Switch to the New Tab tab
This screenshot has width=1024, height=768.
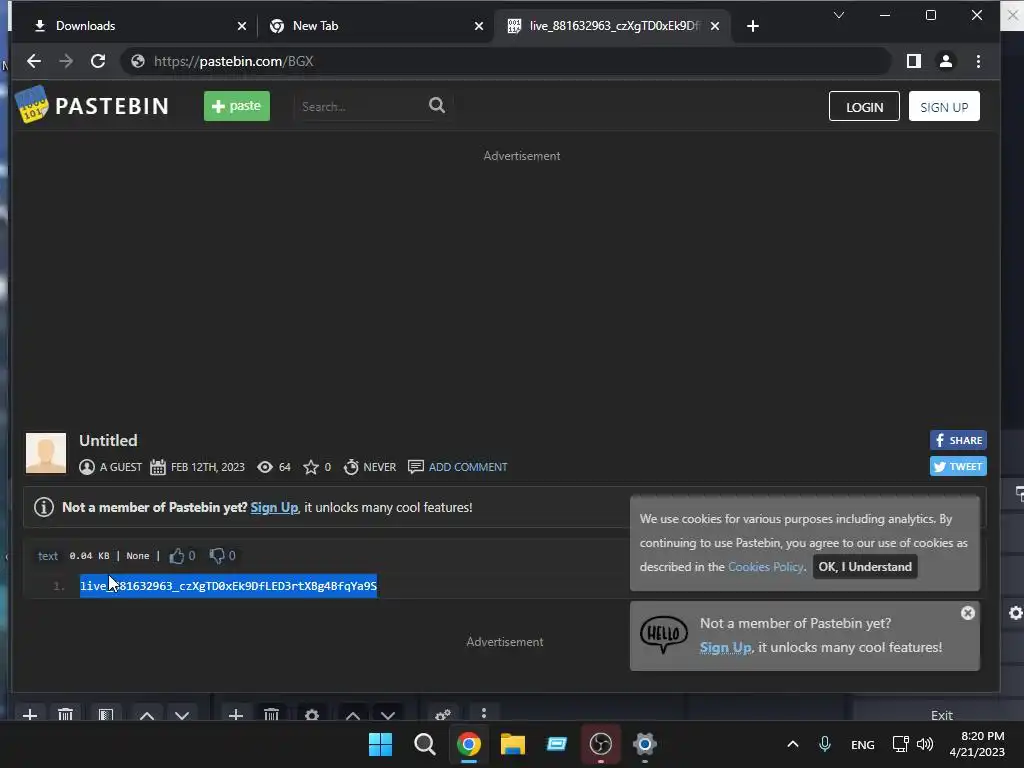point(371,26)
